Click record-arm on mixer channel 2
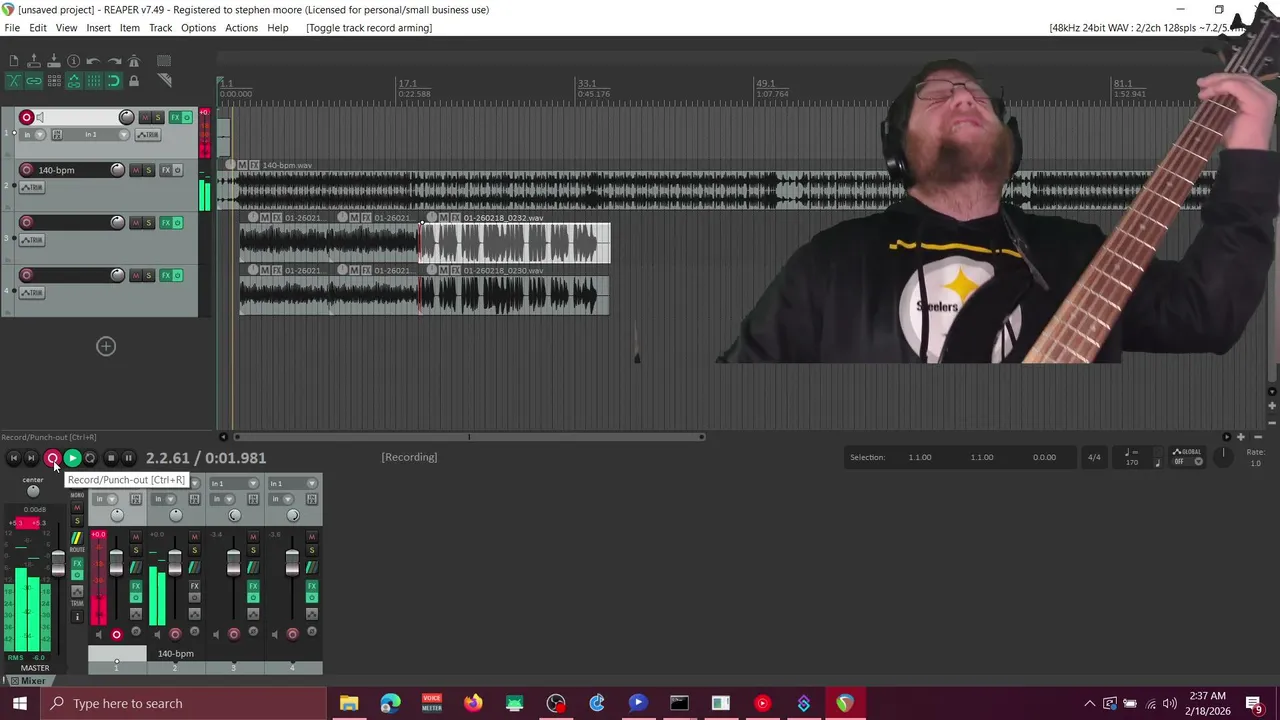This screenshot has height=720, width=1280. pyautogui.click(x=175, y=634)
